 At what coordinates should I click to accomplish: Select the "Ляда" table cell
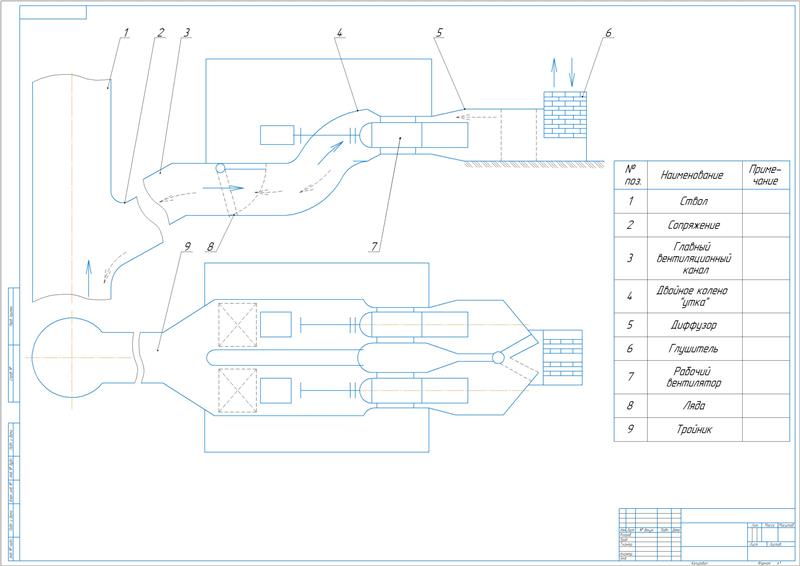click(694, 406)
